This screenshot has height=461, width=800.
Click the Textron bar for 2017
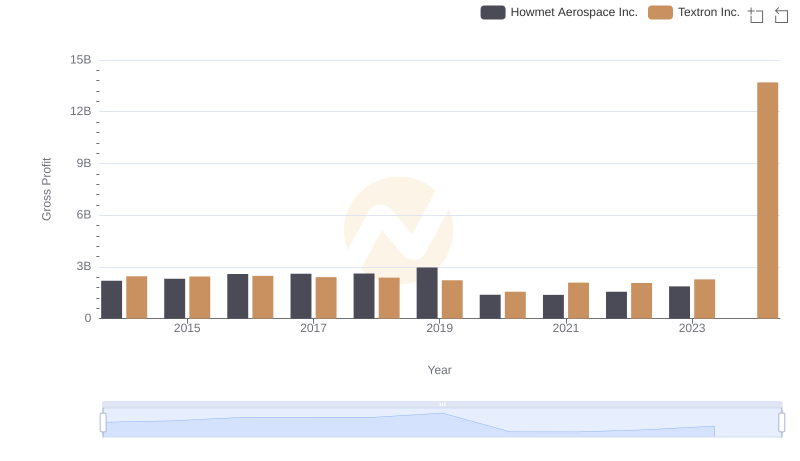click(x=326, y=298)
